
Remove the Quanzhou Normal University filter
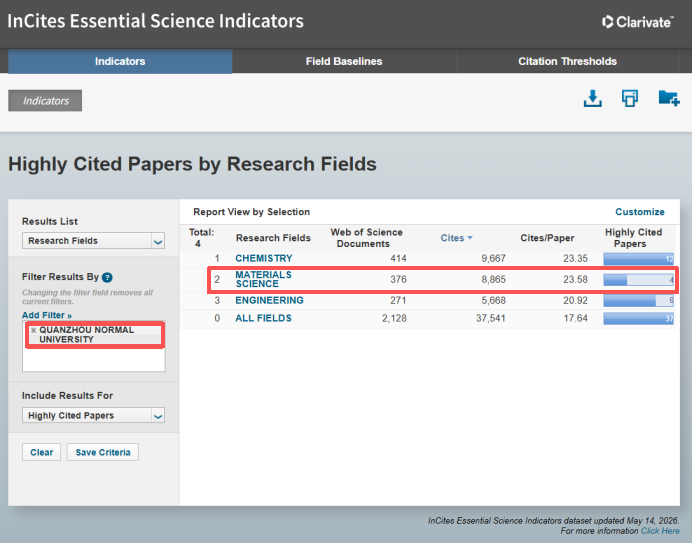(x=34, y=330)
